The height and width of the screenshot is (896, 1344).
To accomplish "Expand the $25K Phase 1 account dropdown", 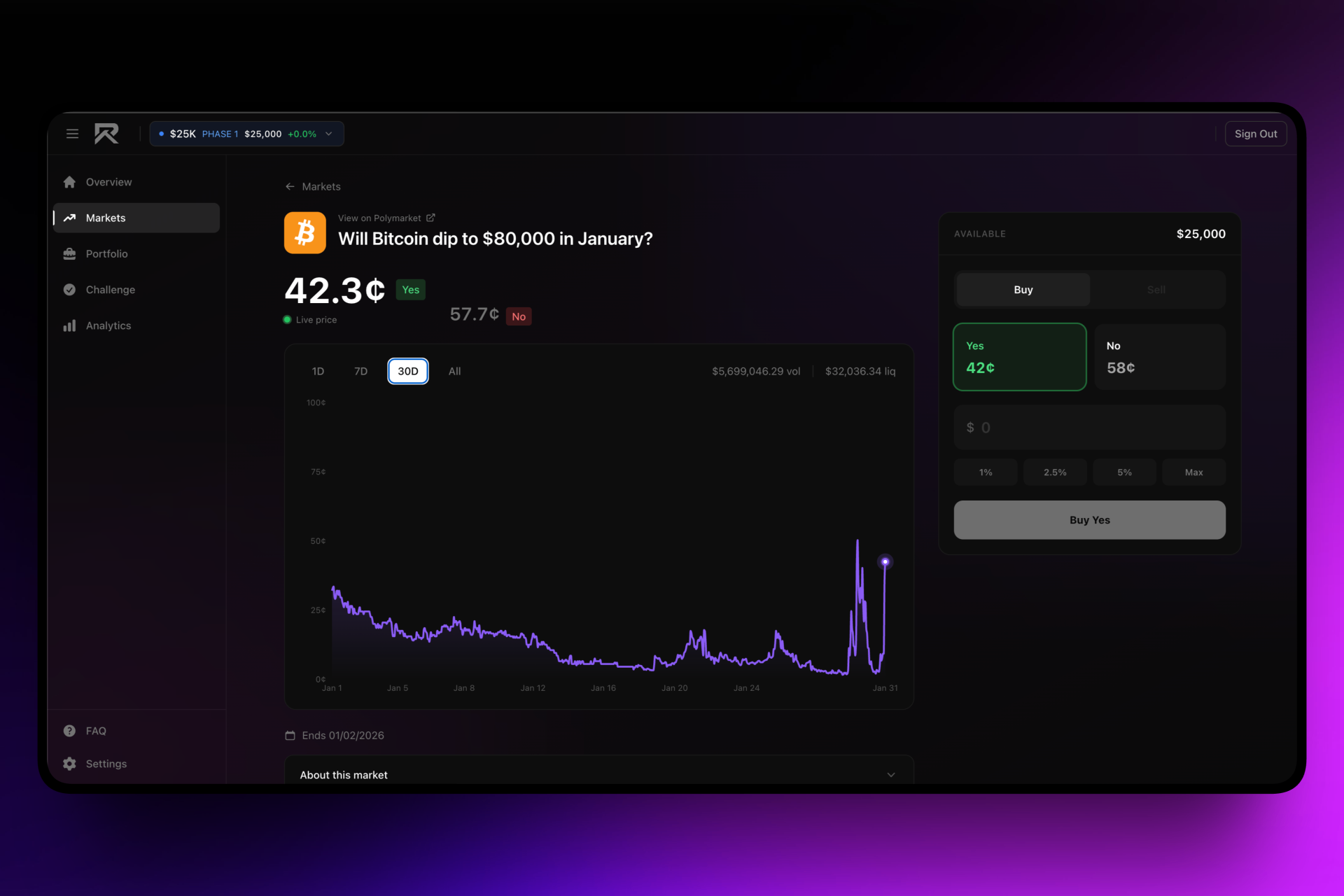I will (x=246, y=134).
